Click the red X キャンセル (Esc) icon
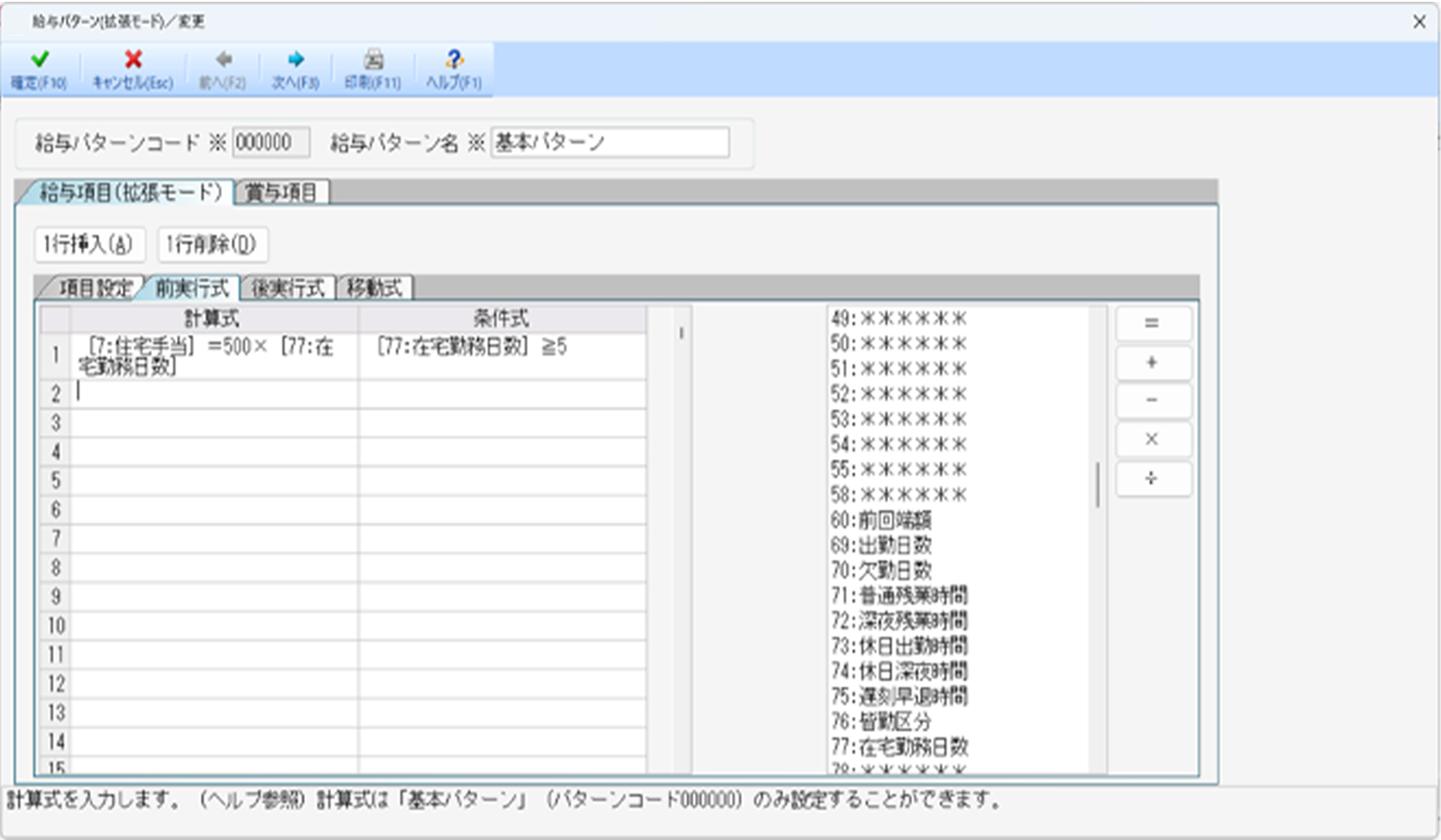 133,60
